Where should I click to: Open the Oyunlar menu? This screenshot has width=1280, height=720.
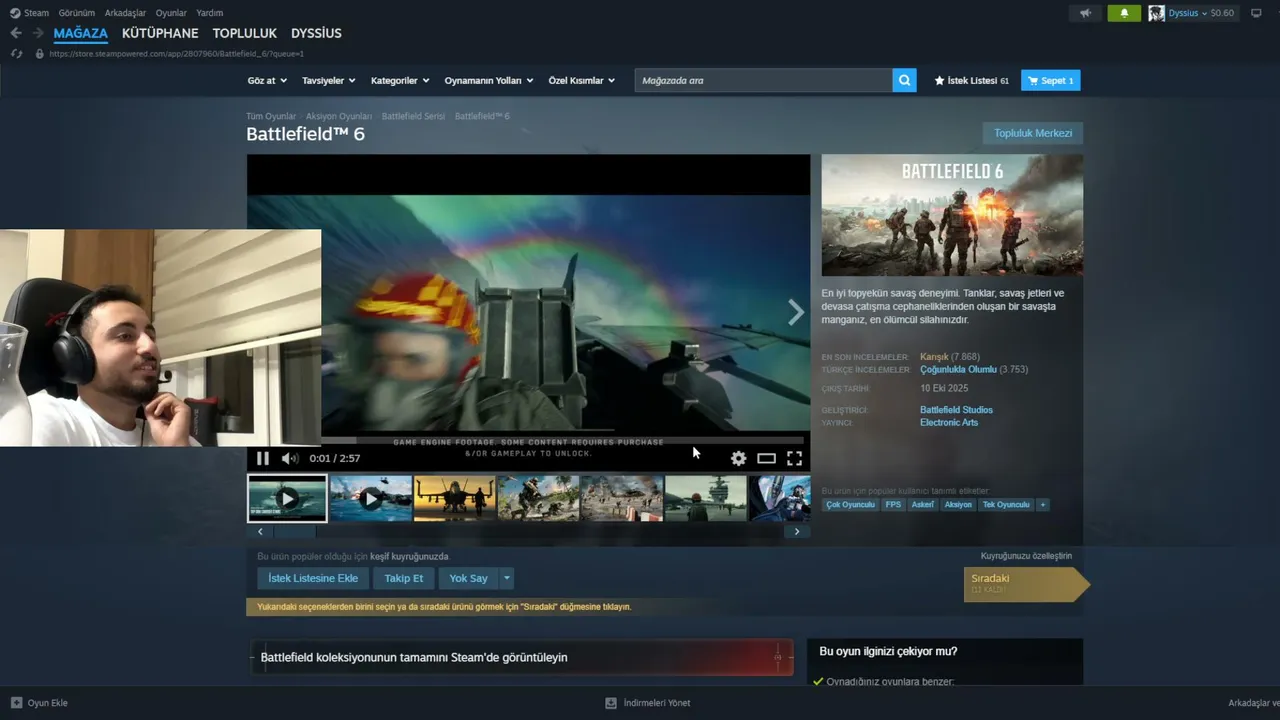tap(171, 13)
